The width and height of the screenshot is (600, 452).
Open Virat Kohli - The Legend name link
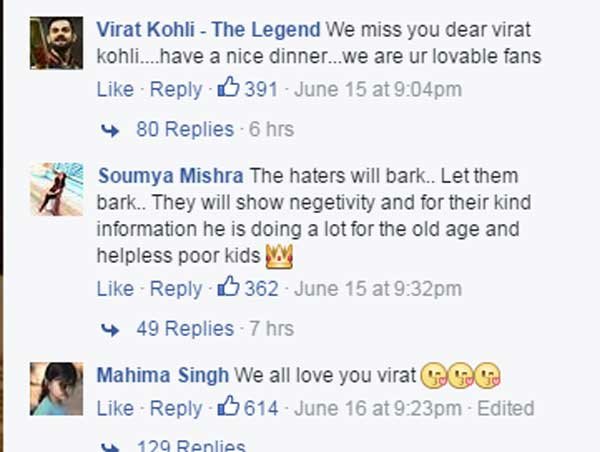tap(209, 30)
